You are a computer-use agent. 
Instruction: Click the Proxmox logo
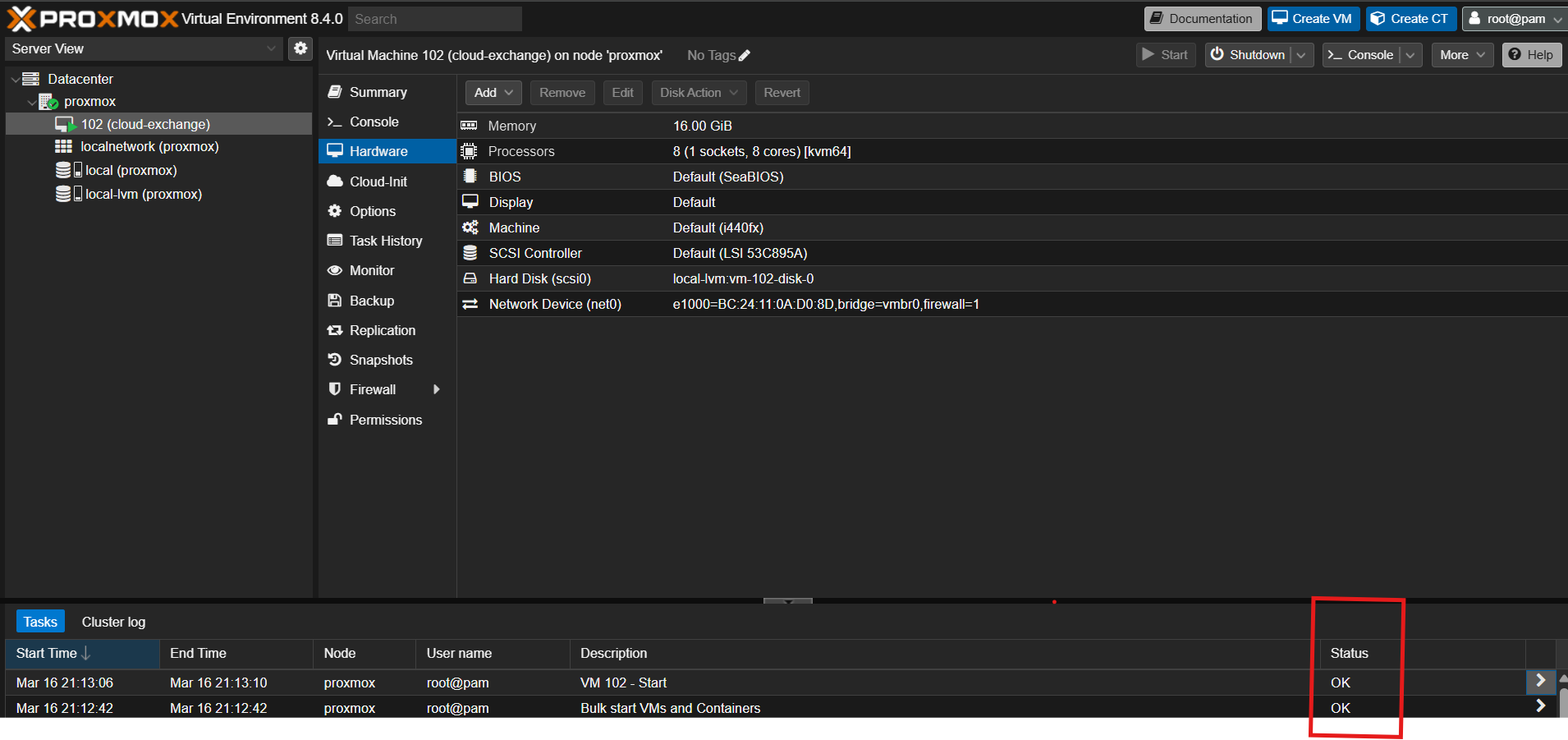point(92,18)
